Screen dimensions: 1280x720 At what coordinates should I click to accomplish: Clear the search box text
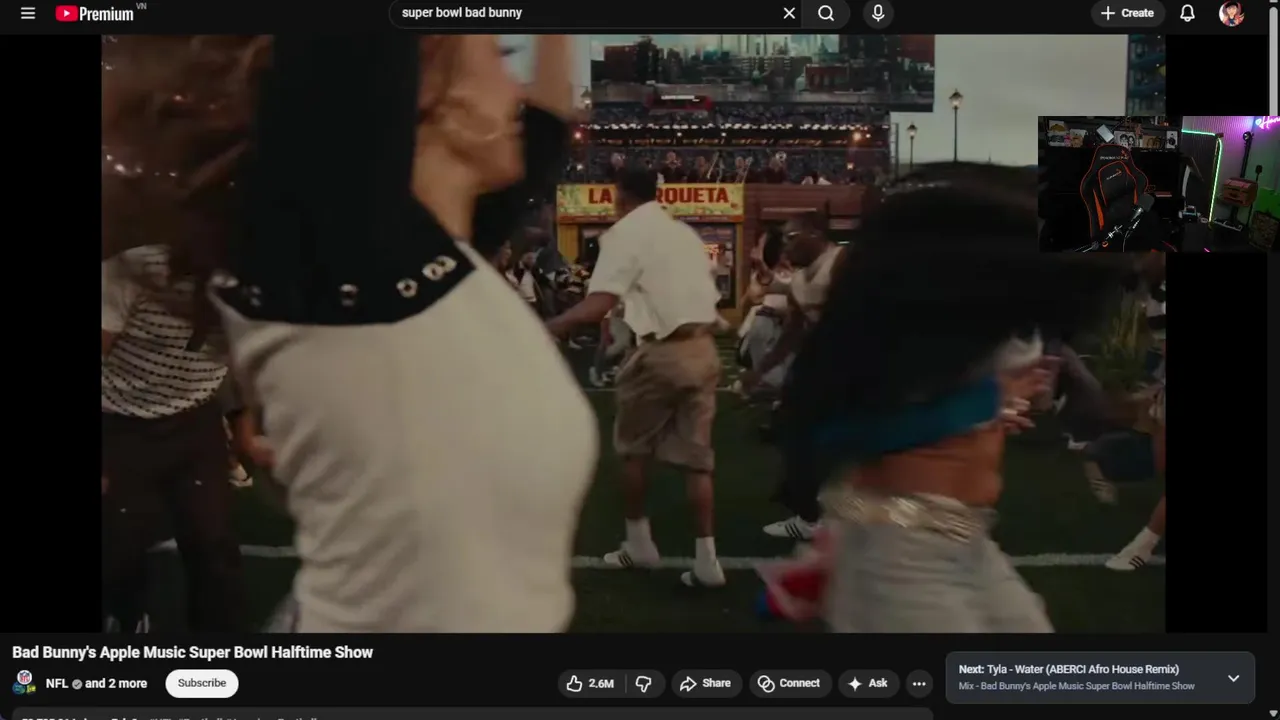point(789,13)
